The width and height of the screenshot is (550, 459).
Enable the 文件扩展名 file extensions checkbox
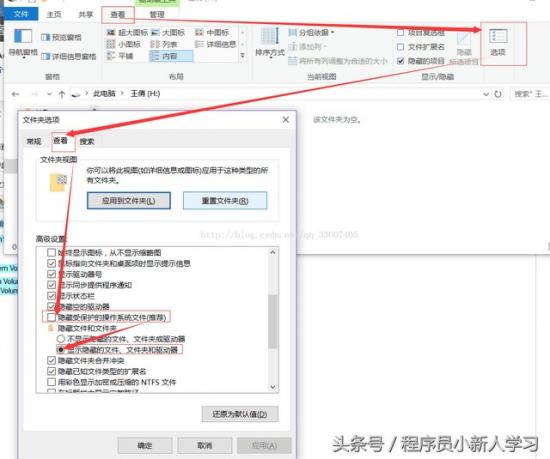[x=401, y=47]
